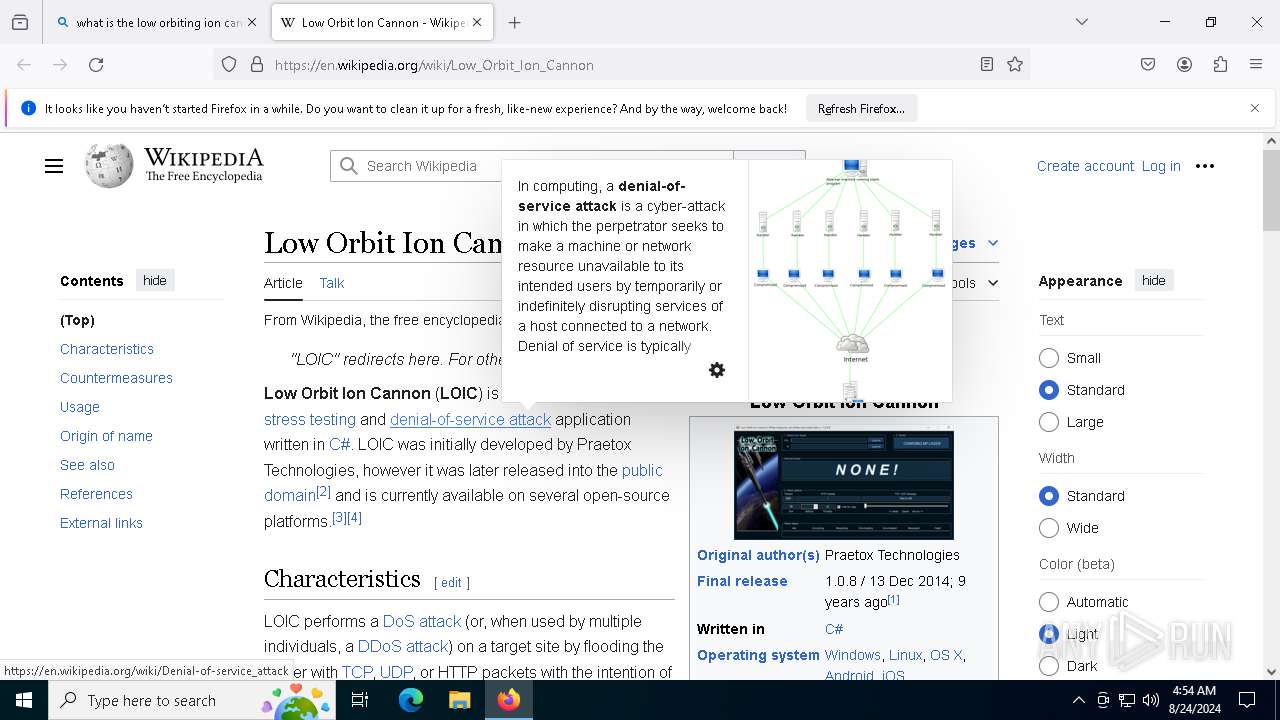Click the browser Forward arrow
The image size is (1280, 720).
point(60,65)
